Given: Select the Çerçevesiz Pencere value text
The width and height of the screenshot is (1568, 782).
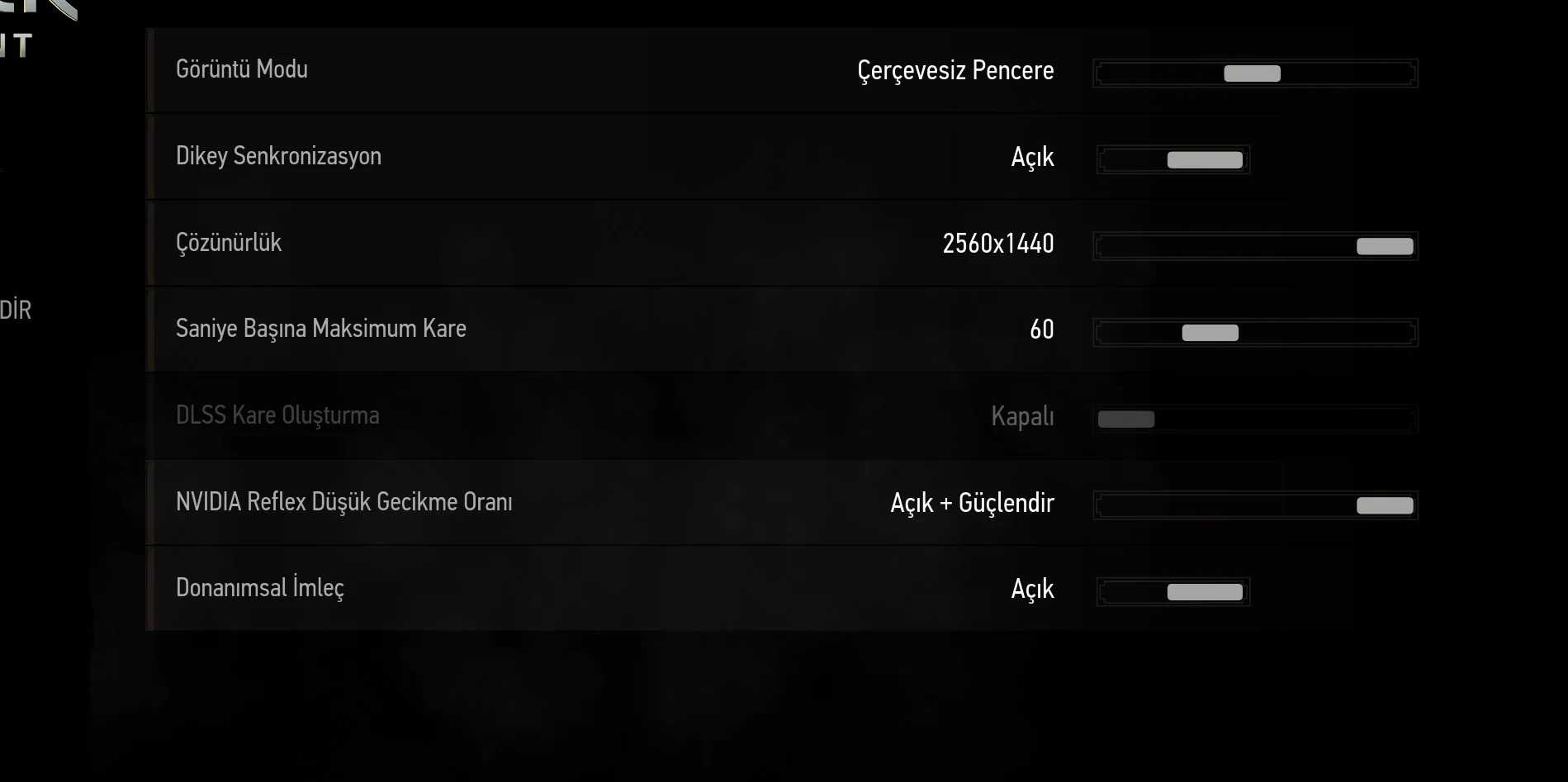Looking at the screenshot, I should (955, 71).
